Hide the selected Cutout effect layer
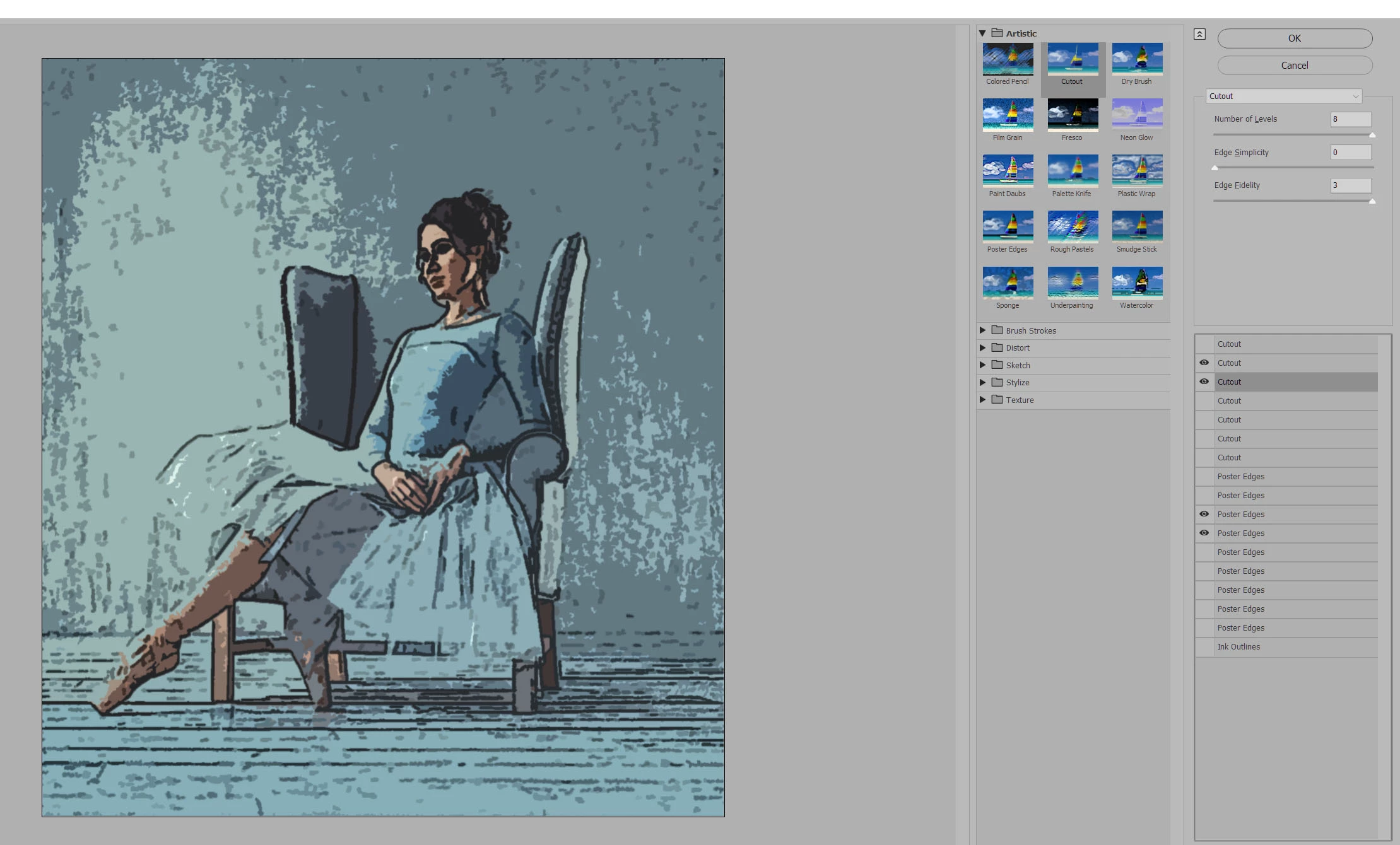 click(1204, 382)
